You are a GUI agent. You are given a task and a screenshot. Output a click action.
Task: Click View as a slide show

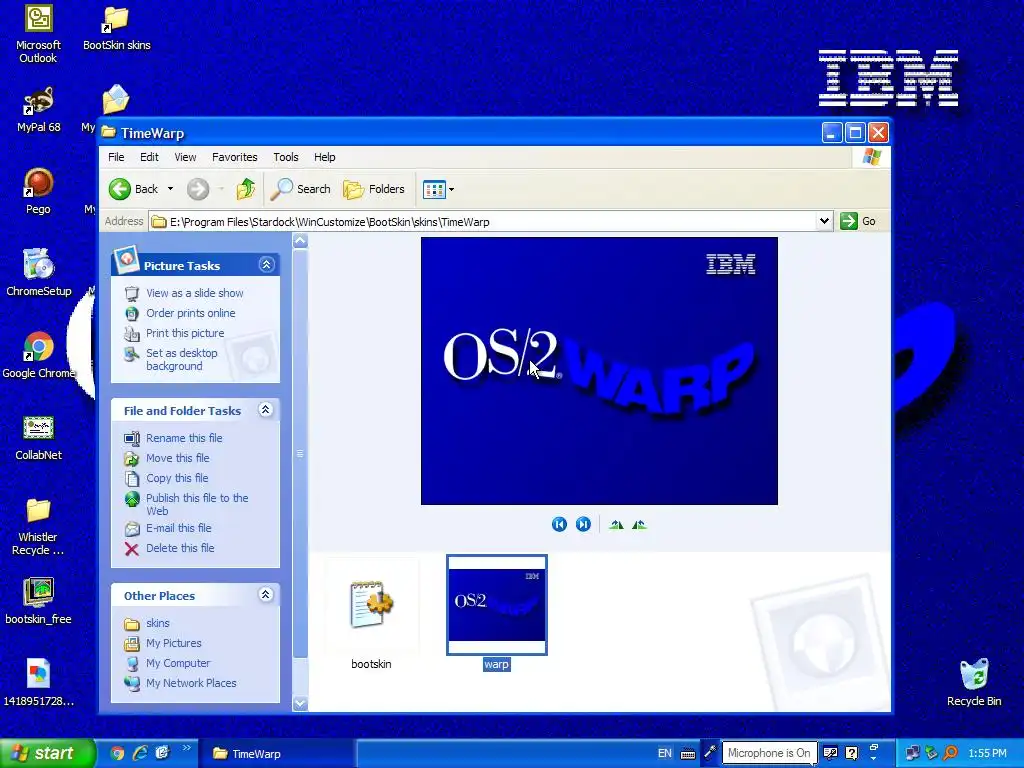[195, 293]
